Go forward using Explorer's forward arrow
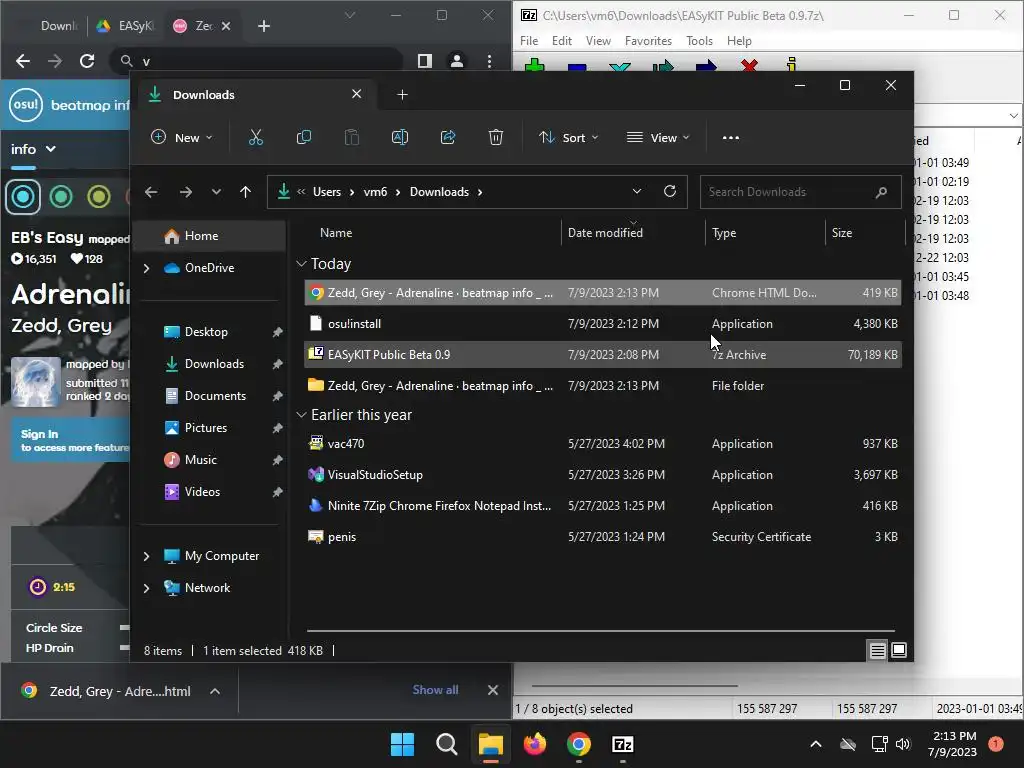Viewport: 1024px width, 768px height. pyautogui.click(x=186, y=192)
